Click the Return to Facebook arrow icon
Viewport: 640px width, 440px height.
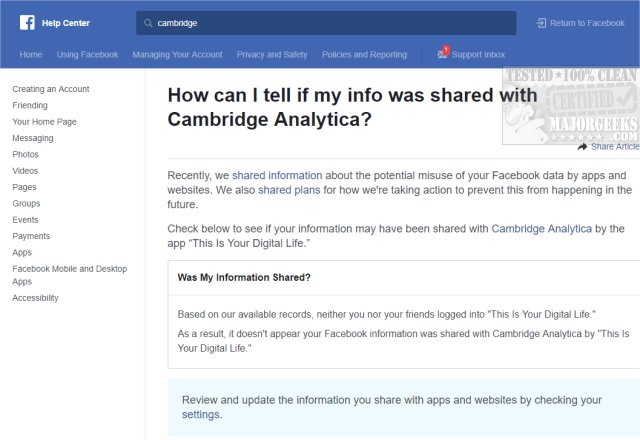(x=541, y=23)
